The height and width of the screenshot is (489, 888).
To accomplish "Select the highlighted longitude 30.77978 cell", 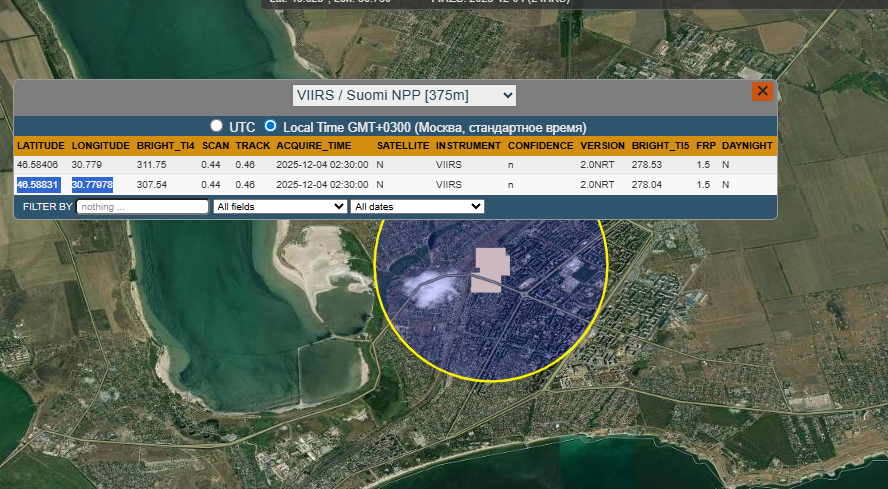I will coord(92,185).
